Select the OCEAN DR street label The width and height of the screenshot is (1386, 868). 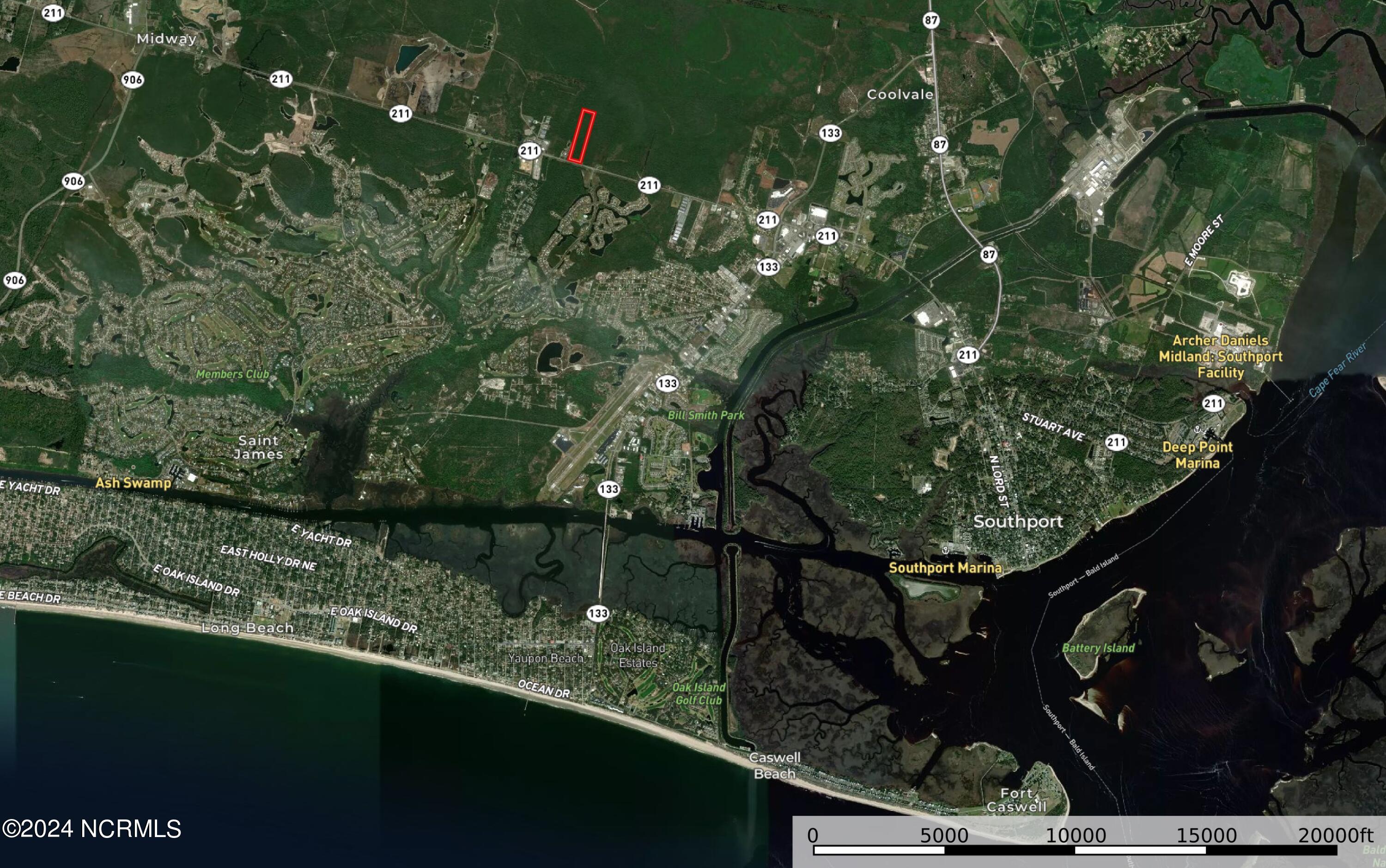point(544,689)
